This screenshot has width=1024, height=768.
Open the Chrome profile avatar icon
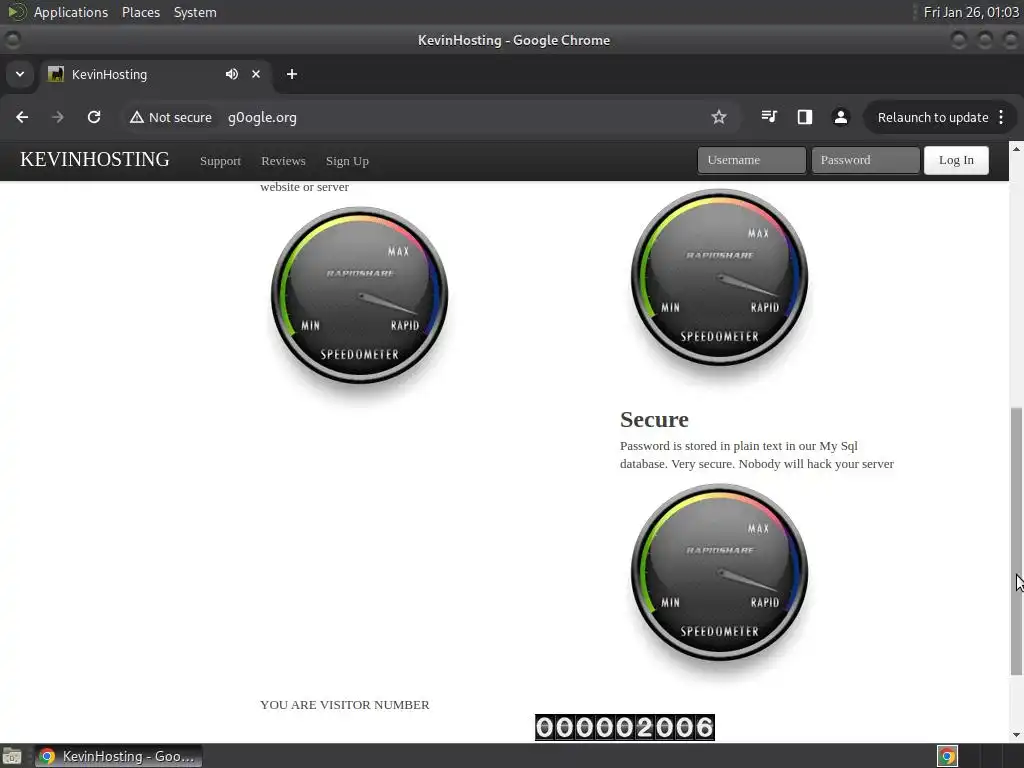(840, 118)
